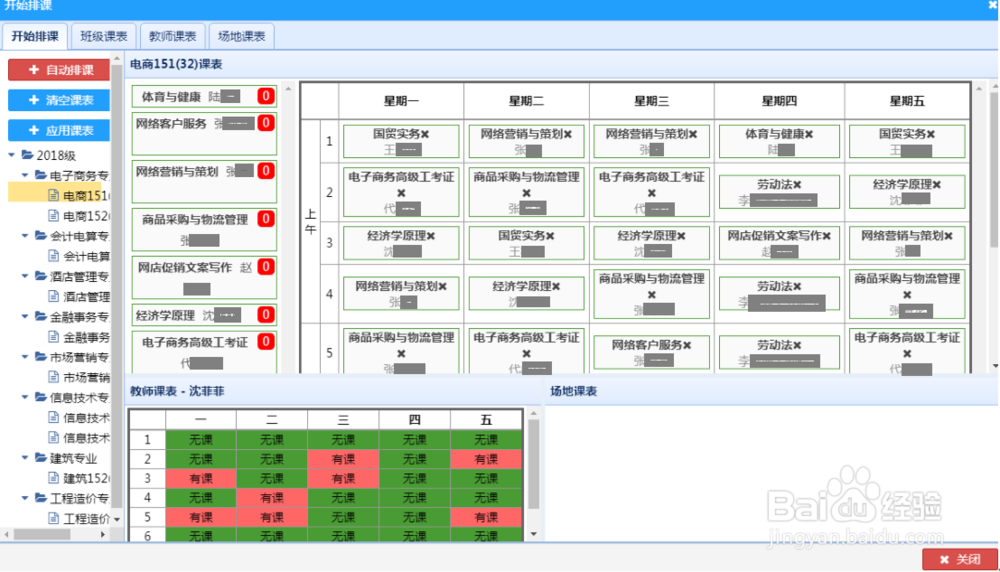Select 网店促销文案写作 in the pending course list
The height and width of the screenshot is (572, 1000).
click(x=204, y=278)
